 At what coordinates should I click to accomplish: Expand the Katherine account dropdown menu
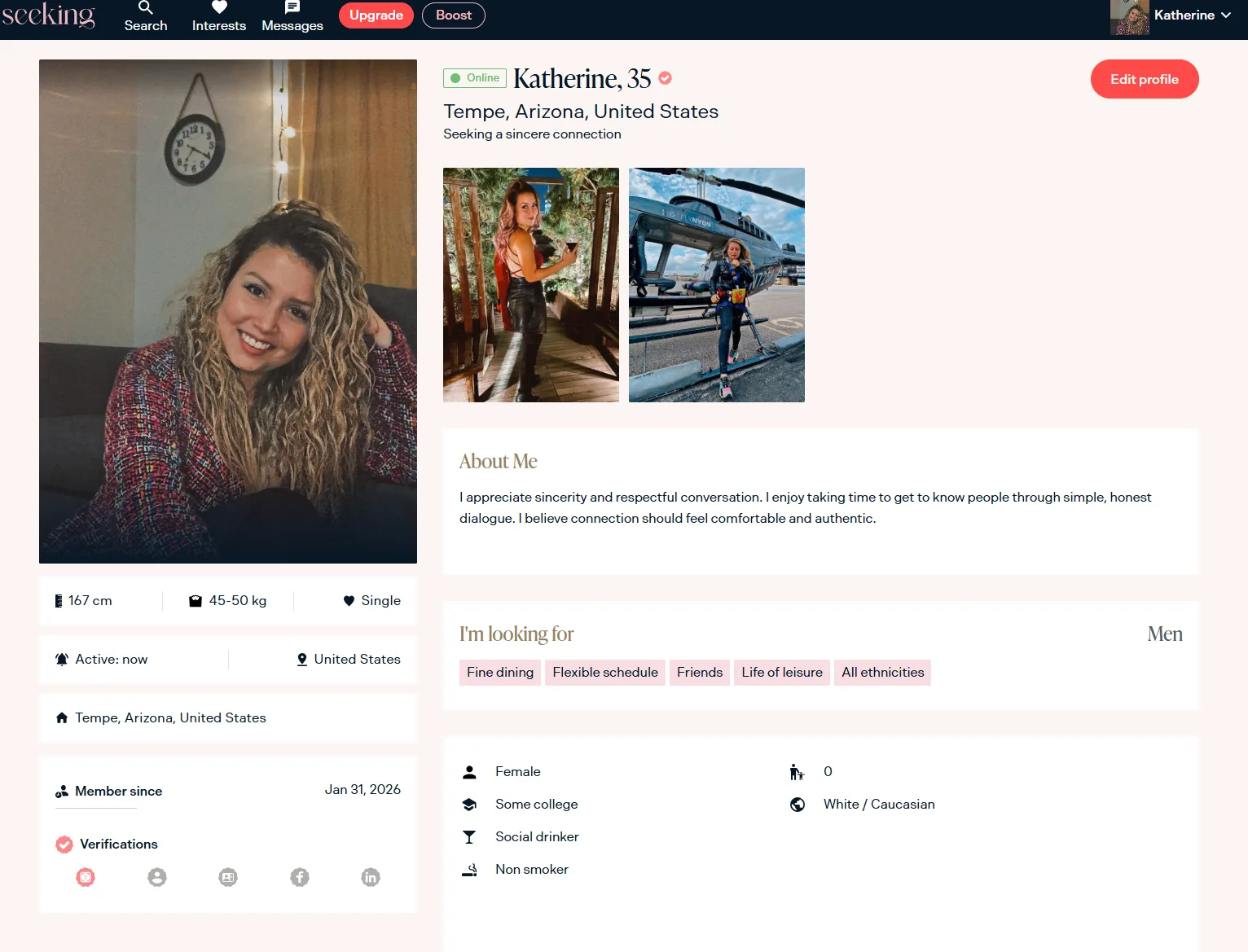pos(1184,15)
